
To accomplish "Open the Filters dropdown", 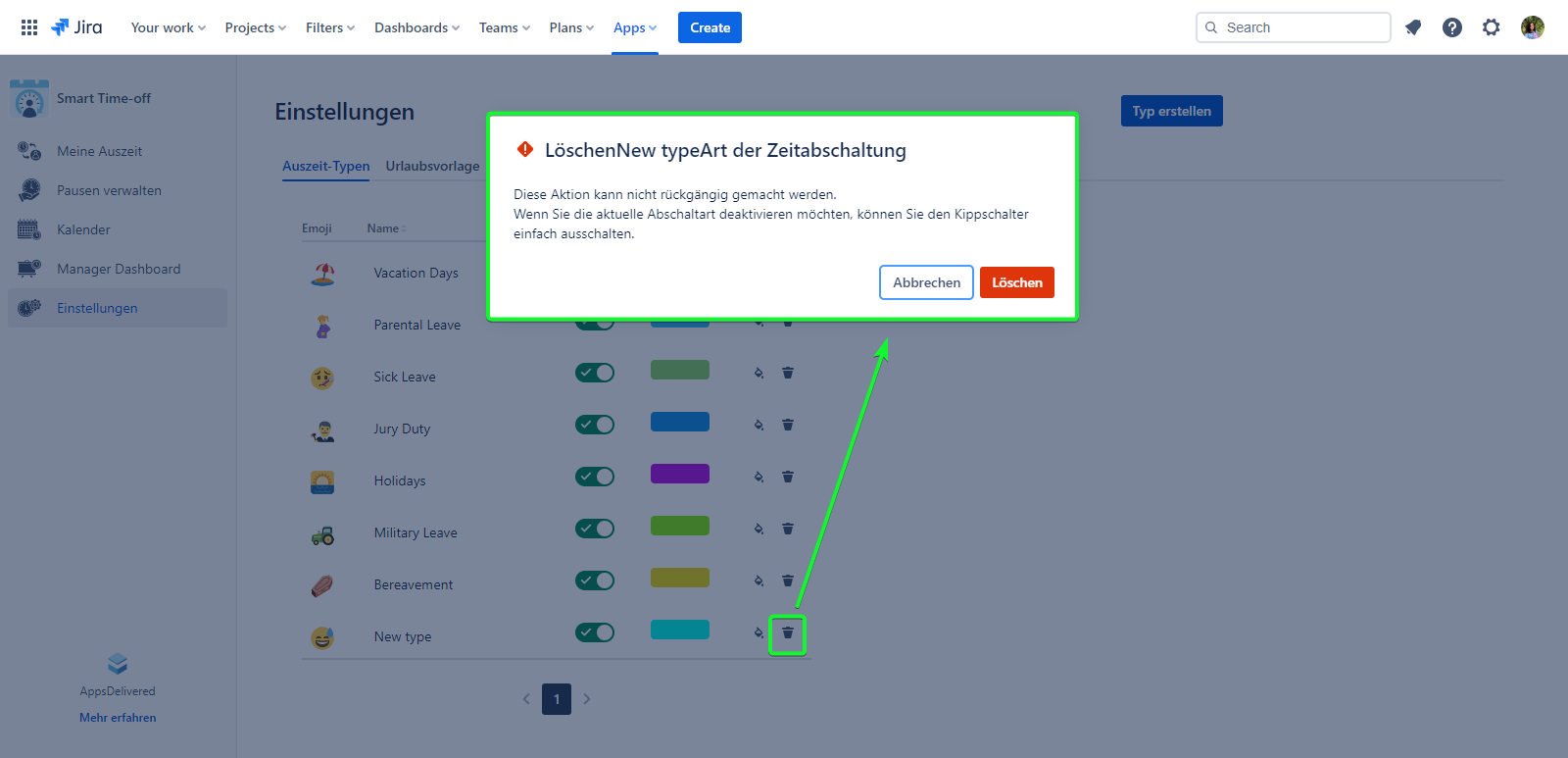I will (329, 27).
